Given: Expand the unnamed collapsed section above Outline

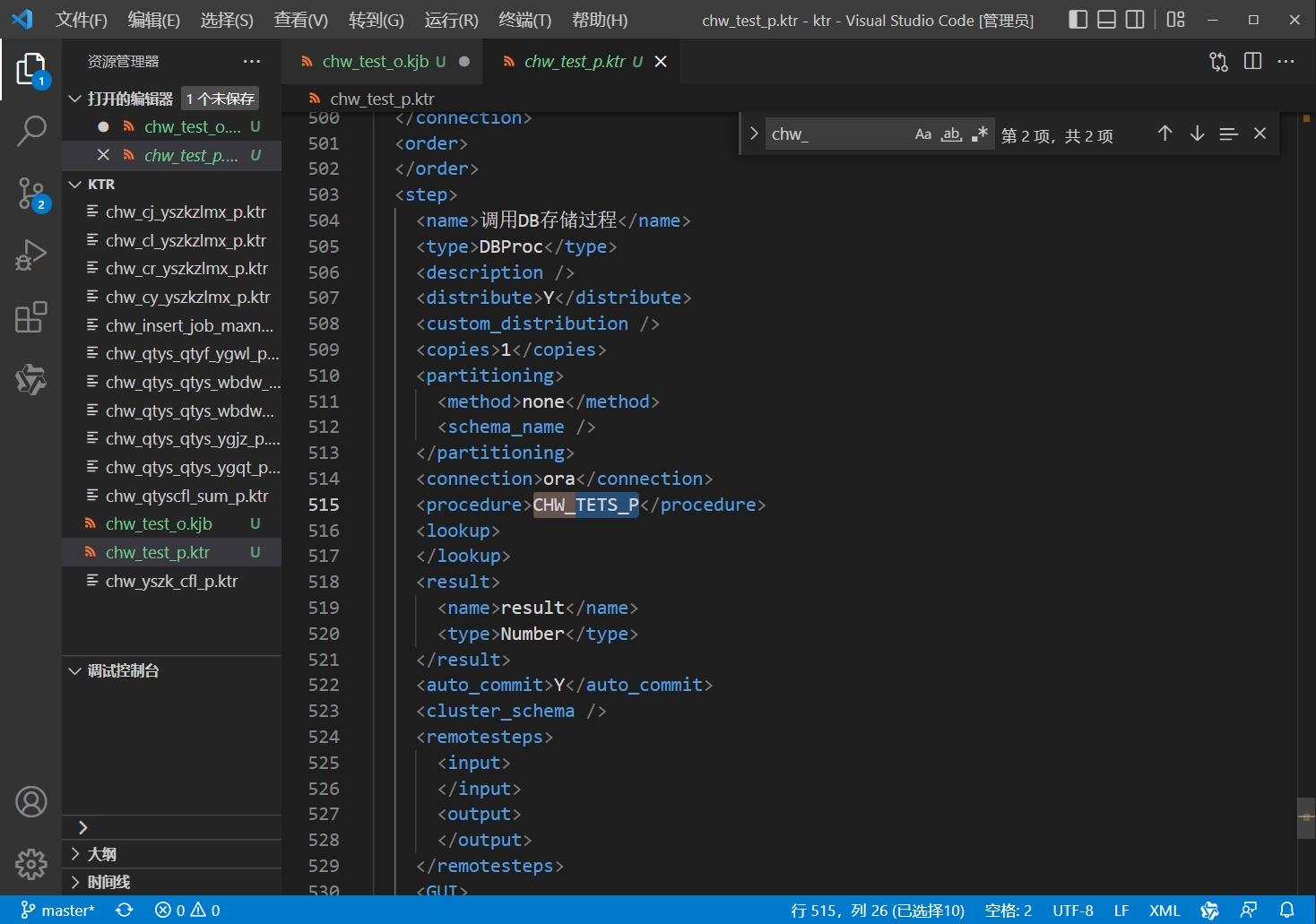Looking at the screenshot, I should [82, 827].
